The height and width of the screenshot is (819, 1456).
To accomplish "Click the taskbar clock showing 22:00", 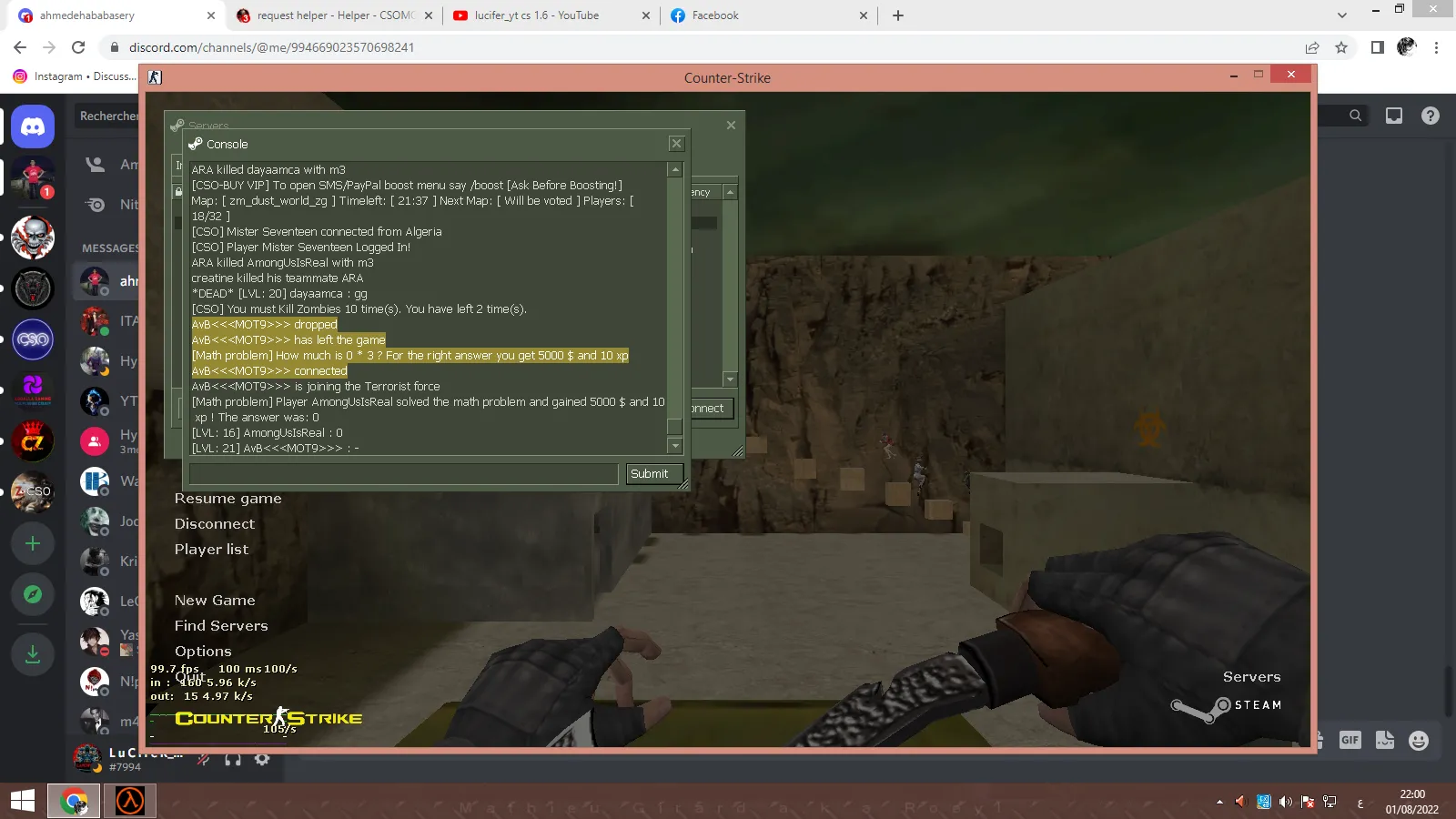I will point(1412,802).
